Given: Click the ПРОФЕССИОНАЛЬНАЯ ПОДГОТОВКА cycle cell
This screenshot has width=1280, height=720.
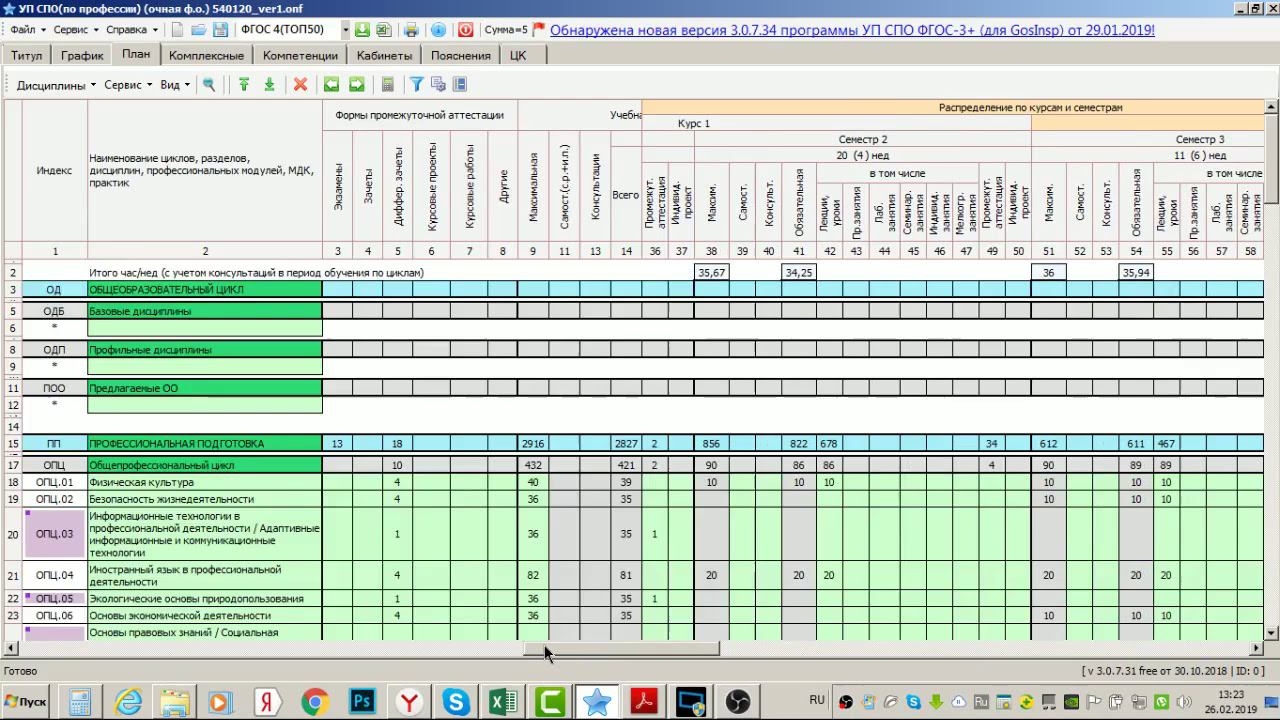Looking at the screenshot, I should (205, 443).
